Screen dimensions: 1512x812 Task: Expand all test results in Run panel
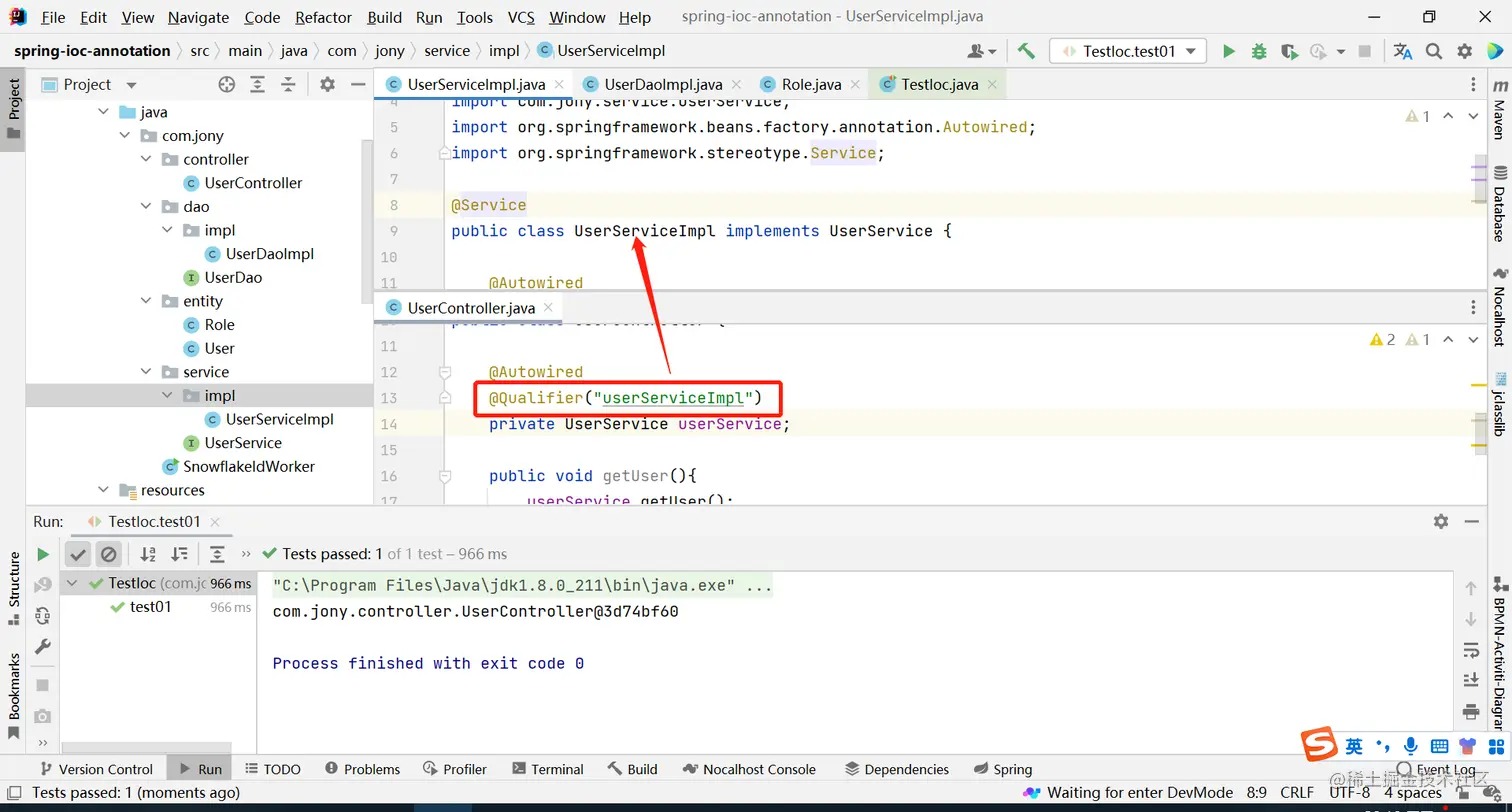pos(217,554)
